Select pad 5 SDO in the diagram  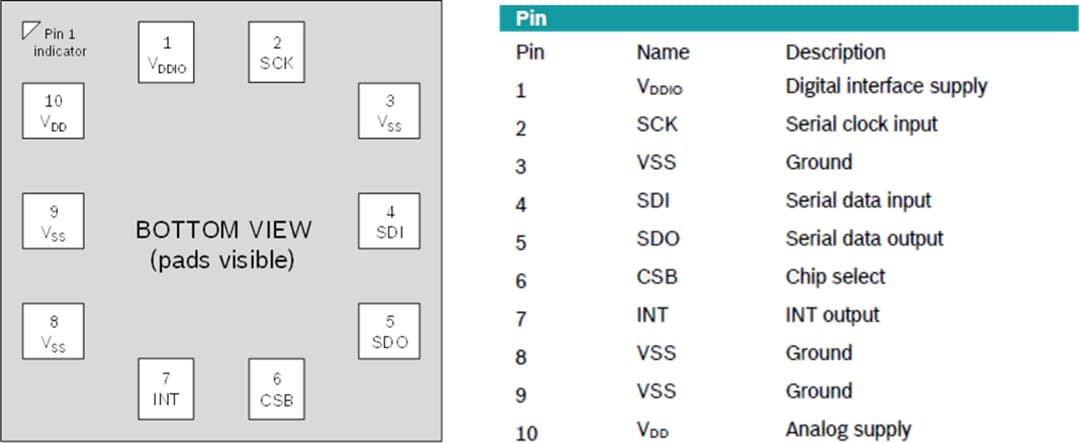pos(389,332)
